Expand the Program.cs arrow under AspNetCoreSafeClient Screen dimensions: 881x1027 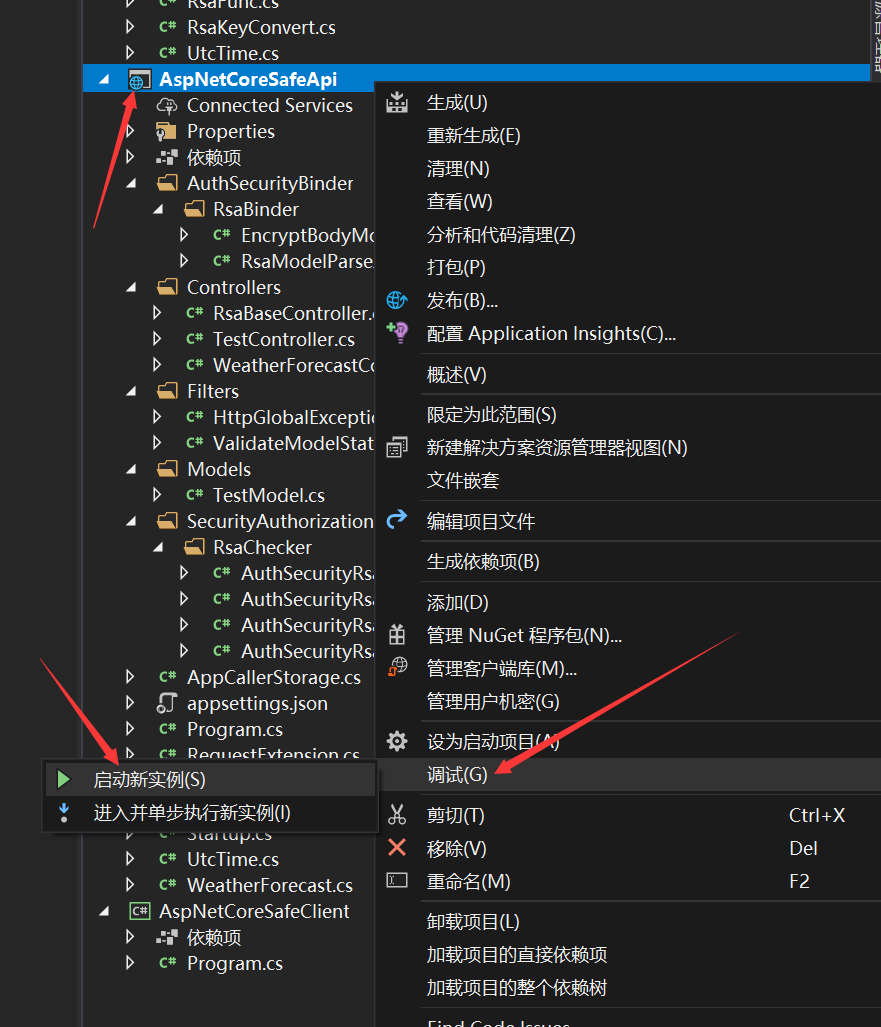click(130, 963)
